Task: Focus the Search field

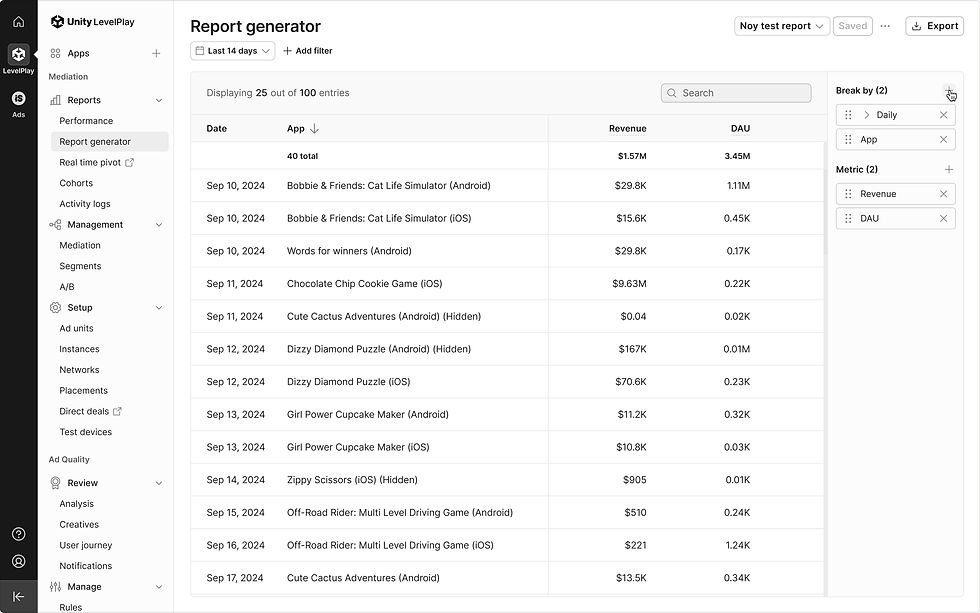Action: tap(736, 93)
